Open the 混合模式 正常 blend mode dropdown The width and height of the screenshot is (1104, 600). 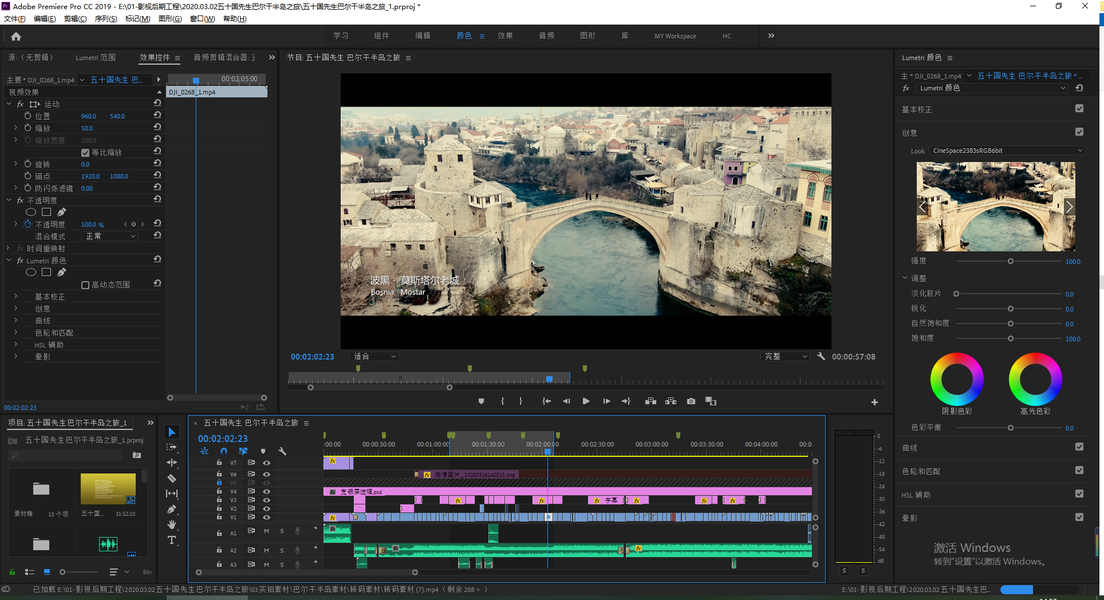click(x=111, y=236)
